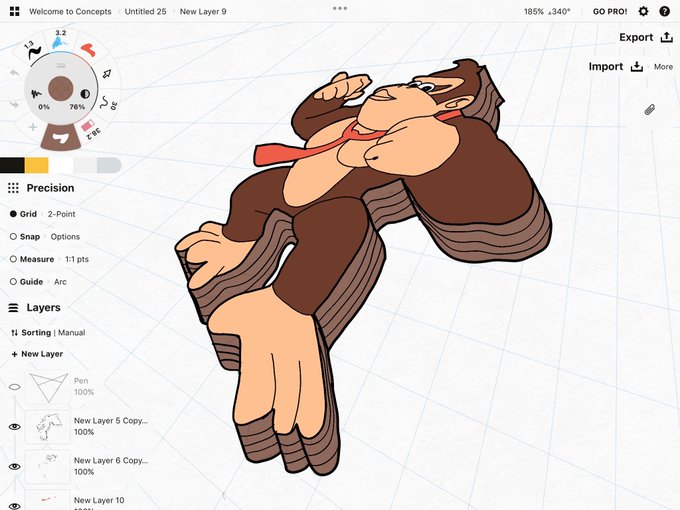
Task: Change the Arc guide type
Action: [x=60, y=281]
